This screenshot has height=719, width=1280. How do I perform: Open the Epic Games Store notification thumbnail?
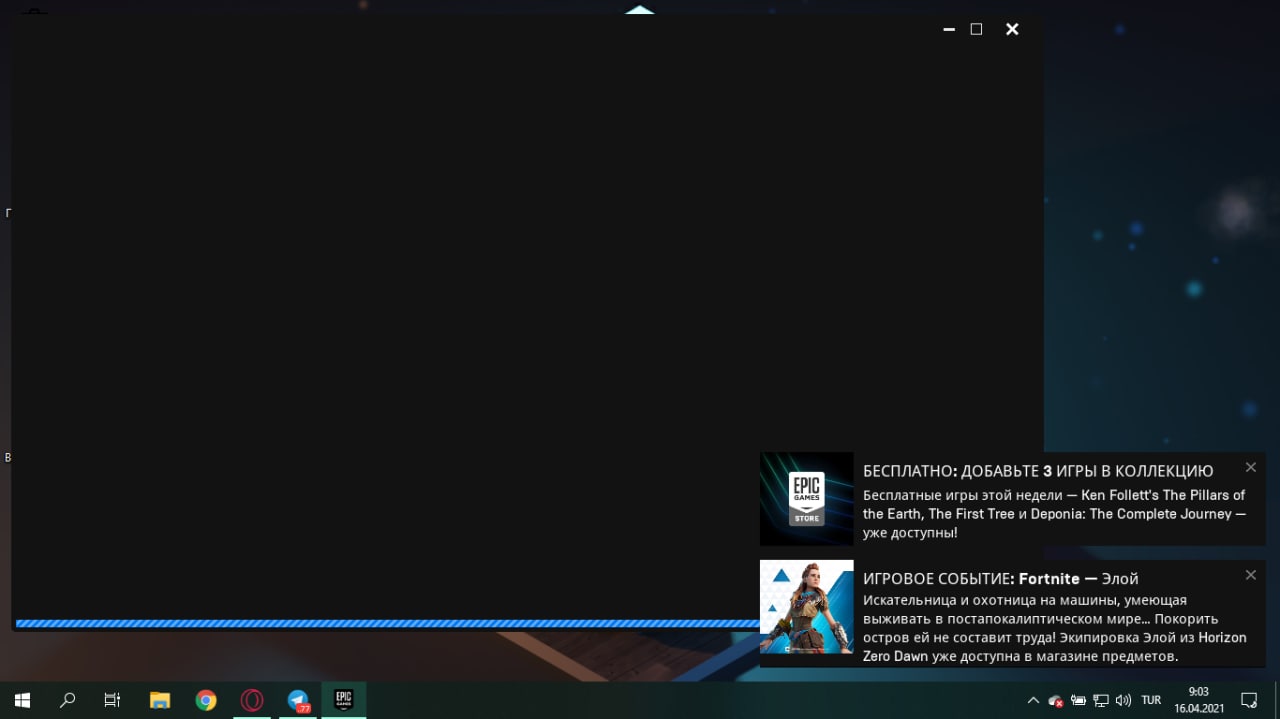[x=807, y=499]
